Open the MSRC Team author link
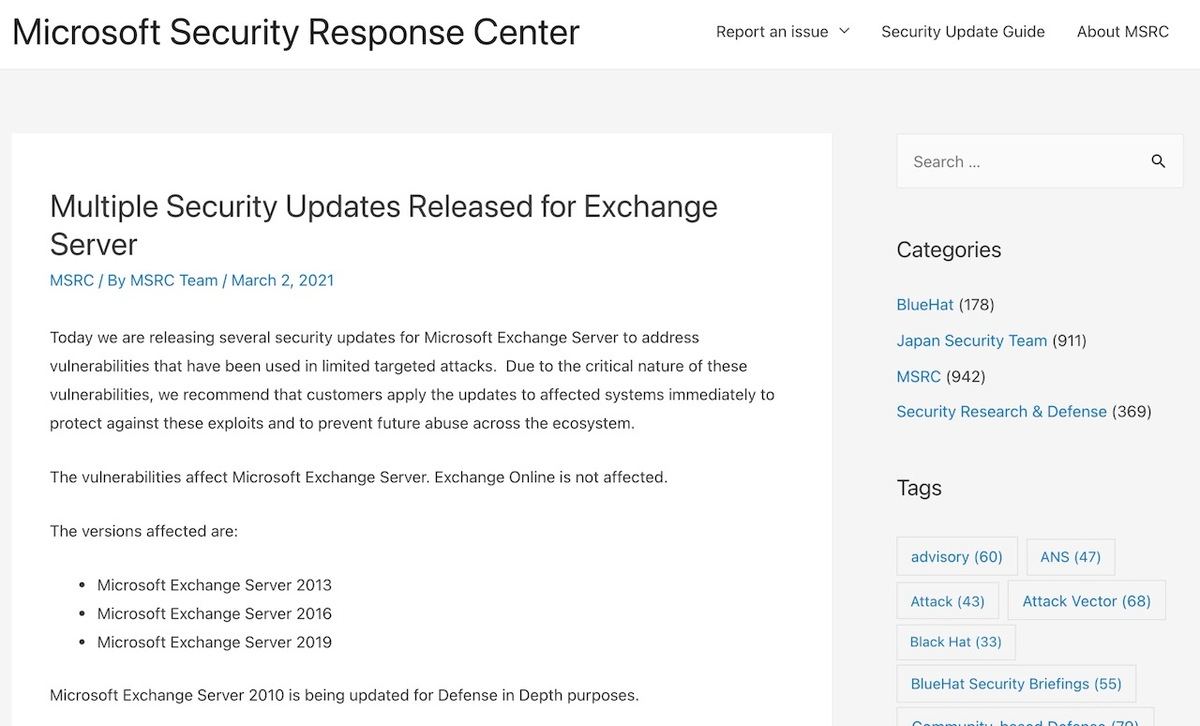Viewport: 1200px width, 726px height. (x=174, y=280)
